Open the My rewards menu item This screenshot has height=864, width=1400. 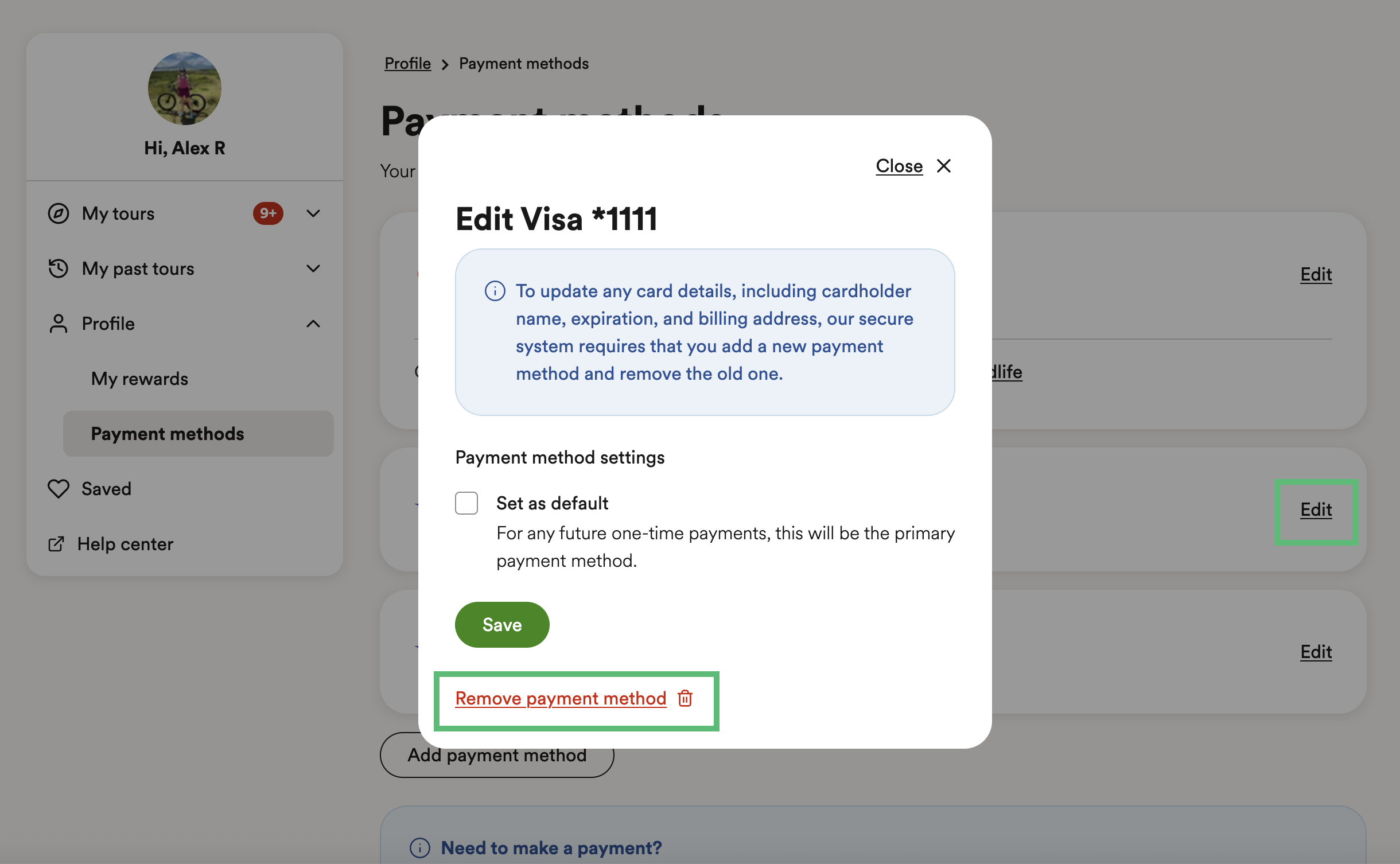tap(139, 379)
